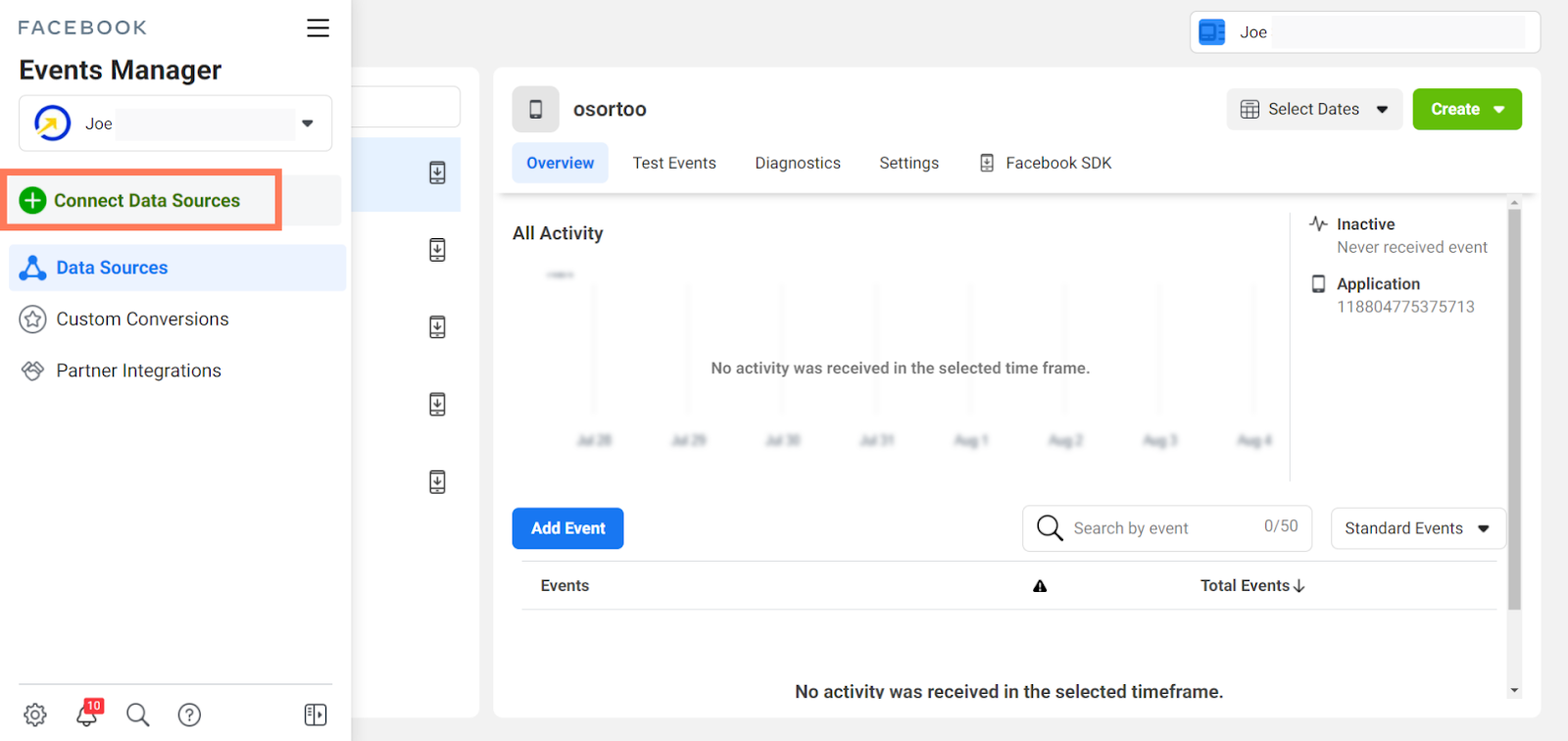The width and height of the screenshot is (1568, 741).
Task: Expand the Standard Events filter dropdown
Action: [x=1417, y=528]
